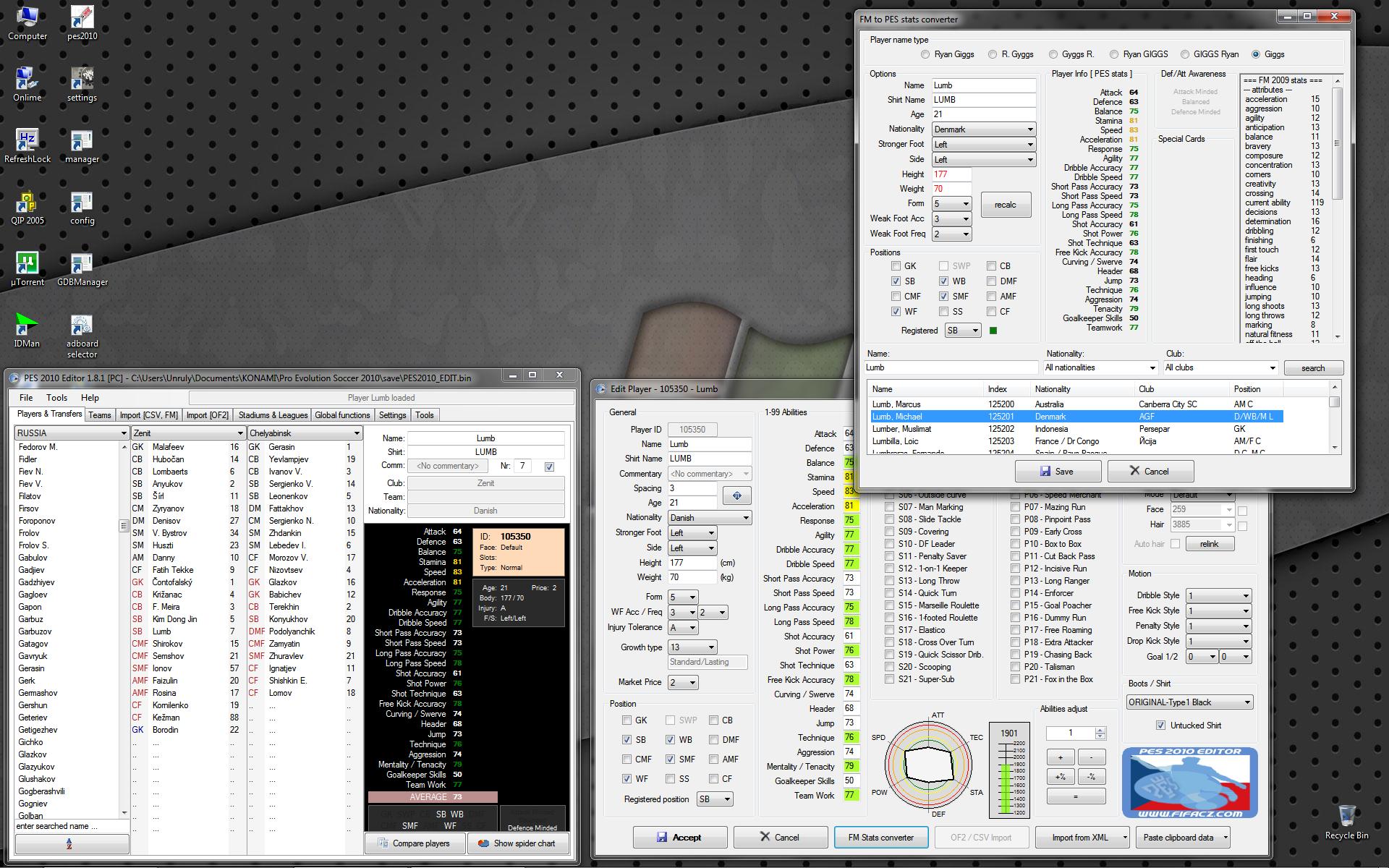
Task: Open the adboard selector shortcut
Action: [82, 336]
